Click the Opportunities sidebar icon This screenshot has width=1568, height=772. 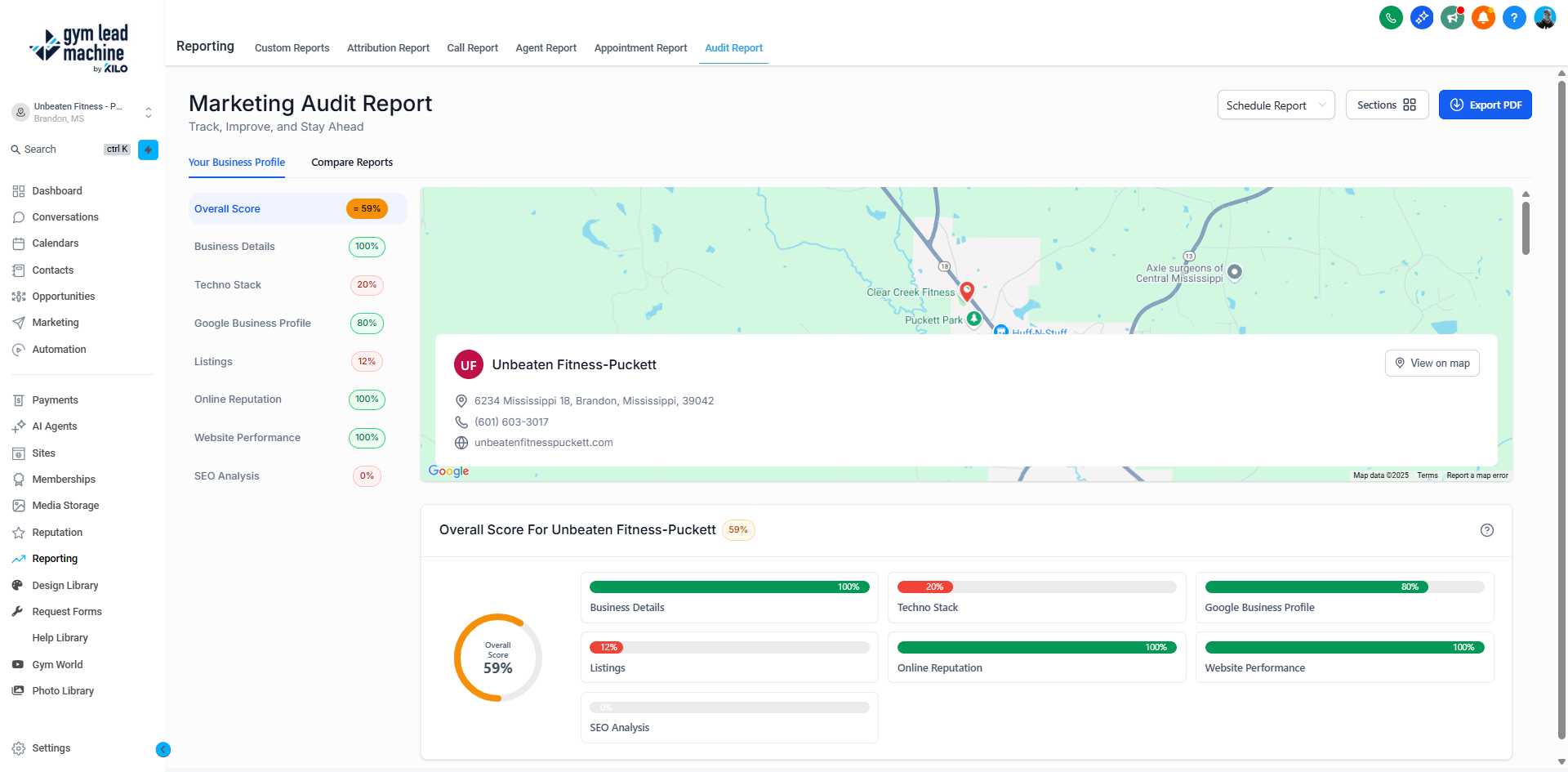(x=19, y=297)
